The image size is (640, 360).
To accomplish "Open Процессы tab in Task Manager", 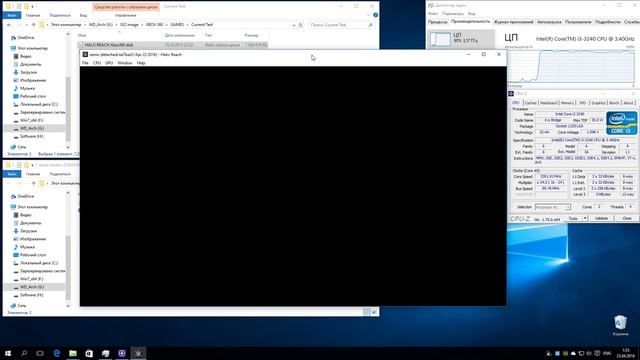I will coord(438,22).
